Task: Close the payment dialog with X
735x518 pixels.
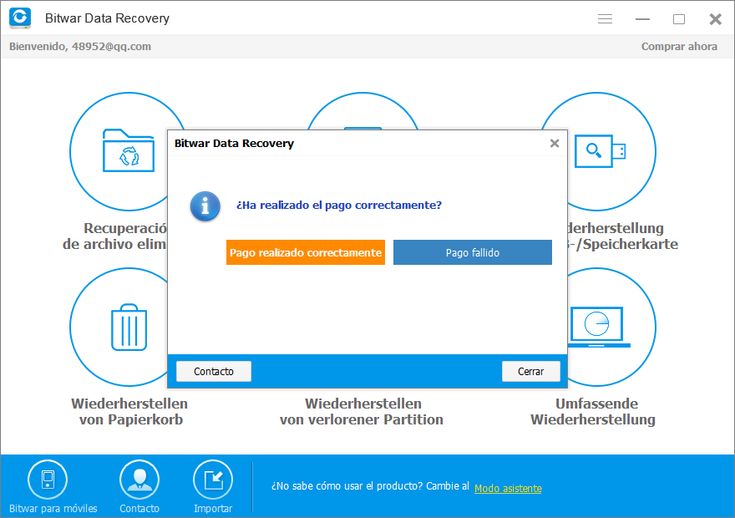Action: 554,143
